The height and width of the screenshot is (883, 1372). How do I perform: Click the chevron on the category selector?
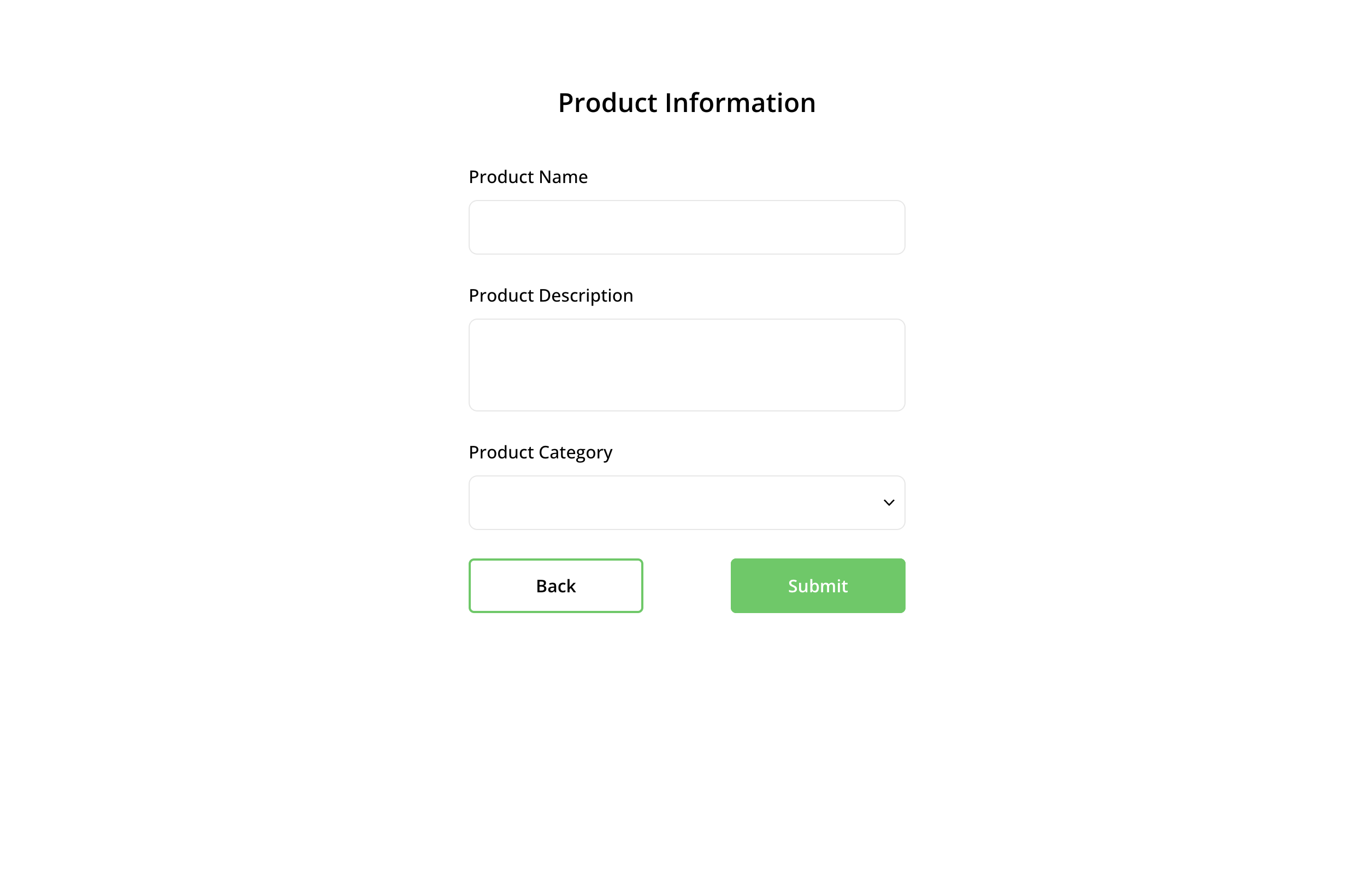[888, 502]
